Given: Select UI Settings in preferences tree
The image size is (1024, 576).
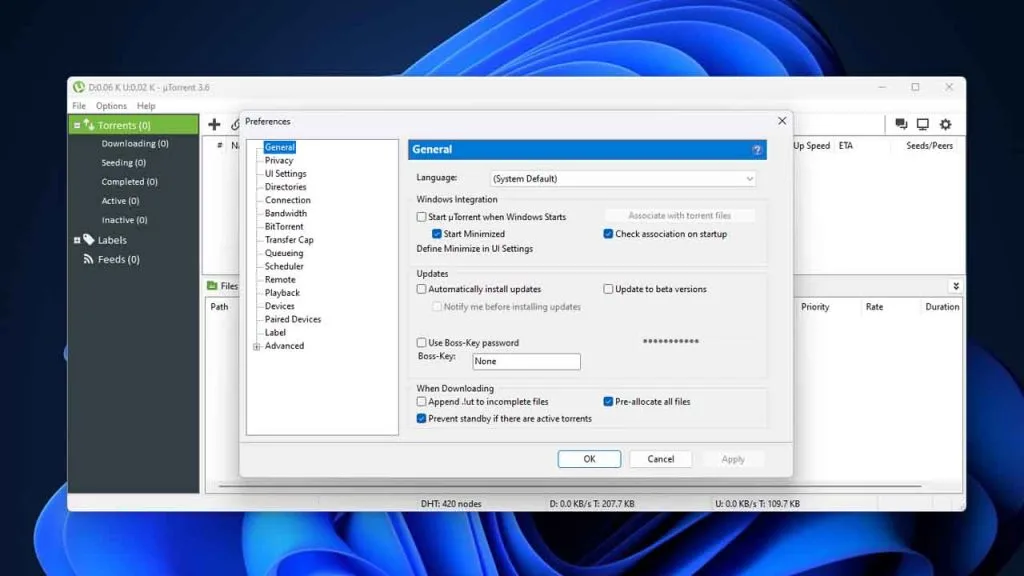Looking at the screenshot, I should click(x=285, y=174).
